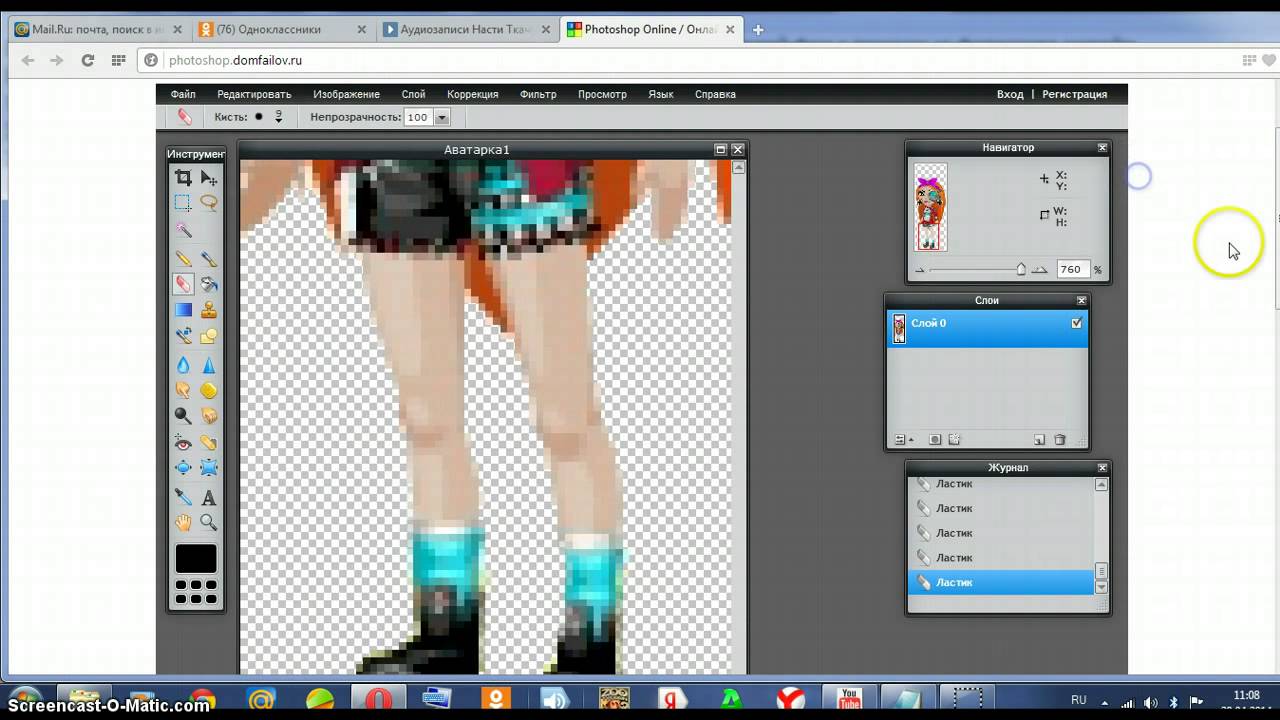Select the Type text tool
The width and height of the screenshot is (1280, 720).
pos(209,496)
